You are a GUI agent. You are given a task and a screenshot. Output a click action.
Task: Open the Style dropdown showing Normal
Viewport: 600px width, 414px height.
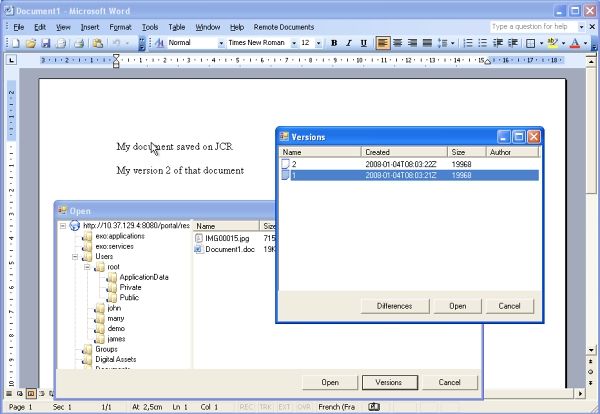tap(221, 44)
